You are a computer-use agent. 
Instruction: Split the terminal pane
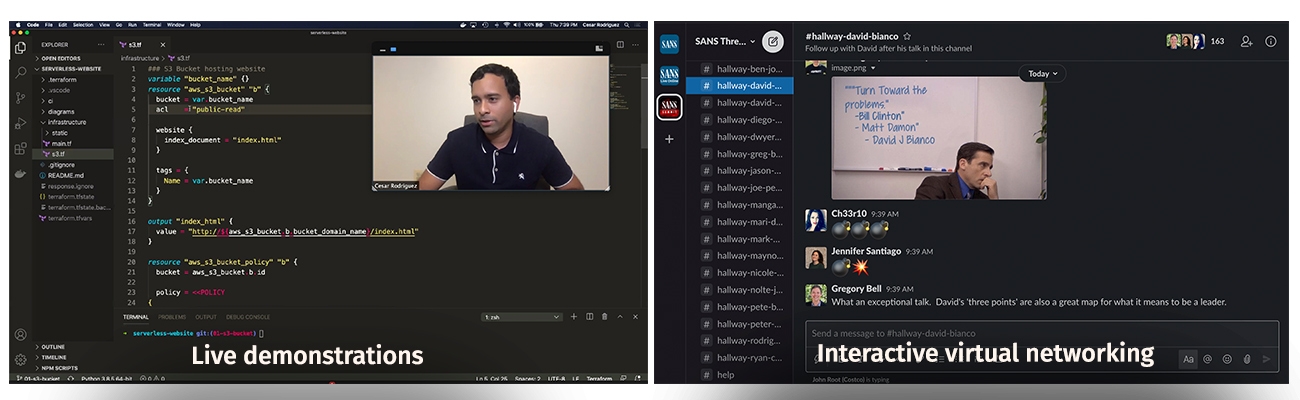tap(589, 317)
